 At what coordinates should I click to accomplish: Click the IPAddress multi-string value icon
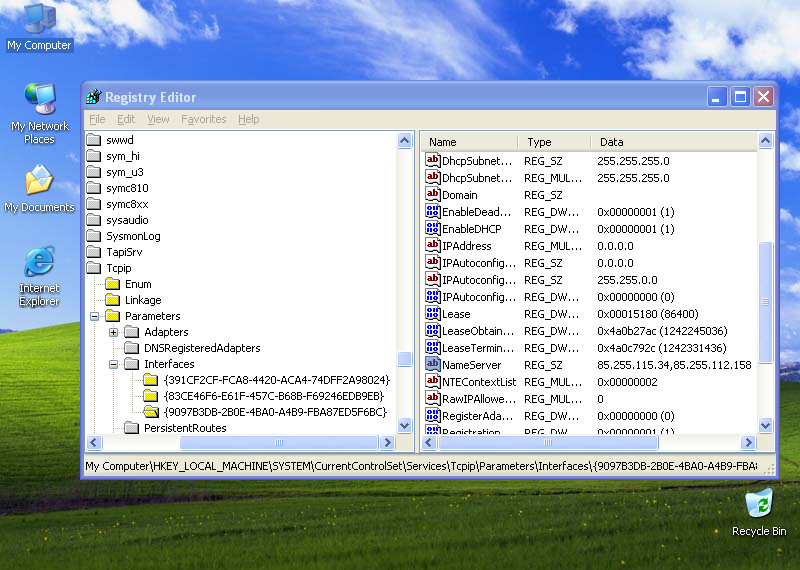pos(433,245)
